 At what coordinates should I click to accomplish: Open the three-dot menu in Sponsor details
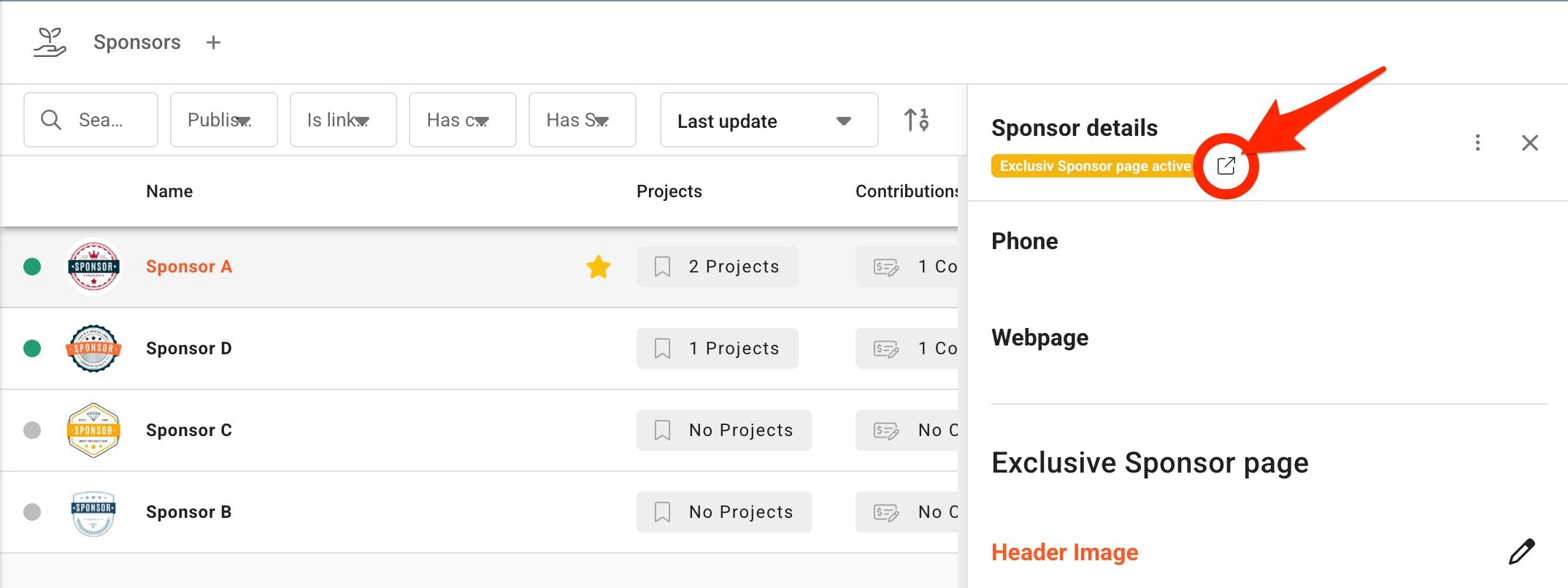pos(1477,142)
